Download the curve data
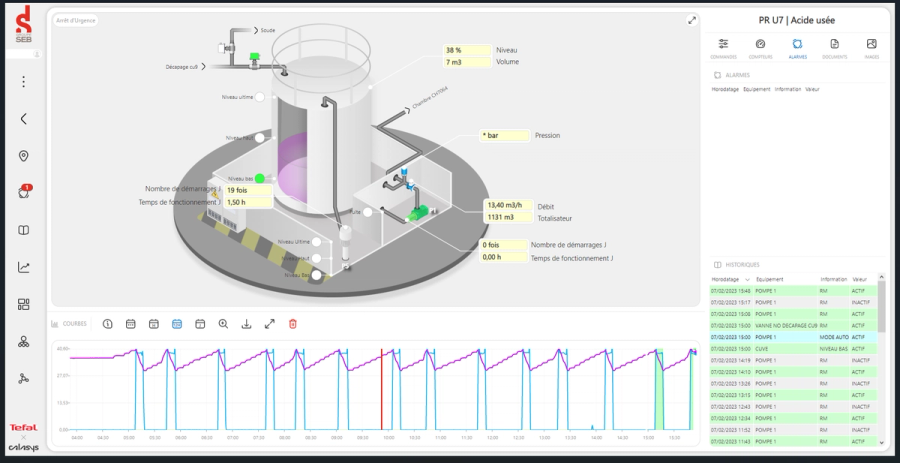The height and width of the screenshot is (463, 900). coord(246,324)
